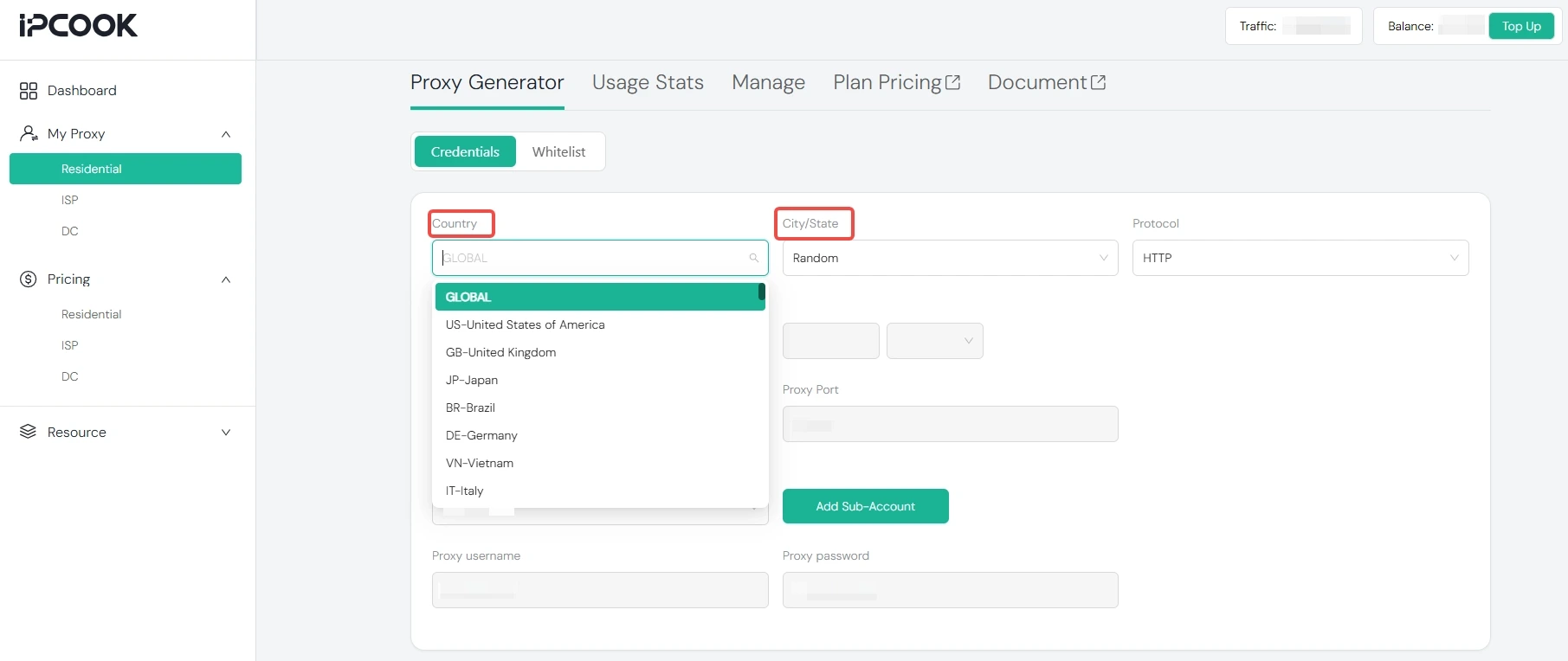Click the country list scrollbar thumb
Screen dimensions: 1568x661
(x=762, y=292)
